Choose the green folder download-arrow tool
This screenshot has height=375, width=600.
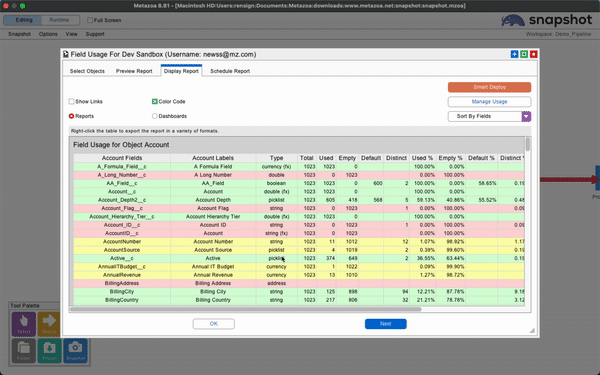(x=49, y=351)
